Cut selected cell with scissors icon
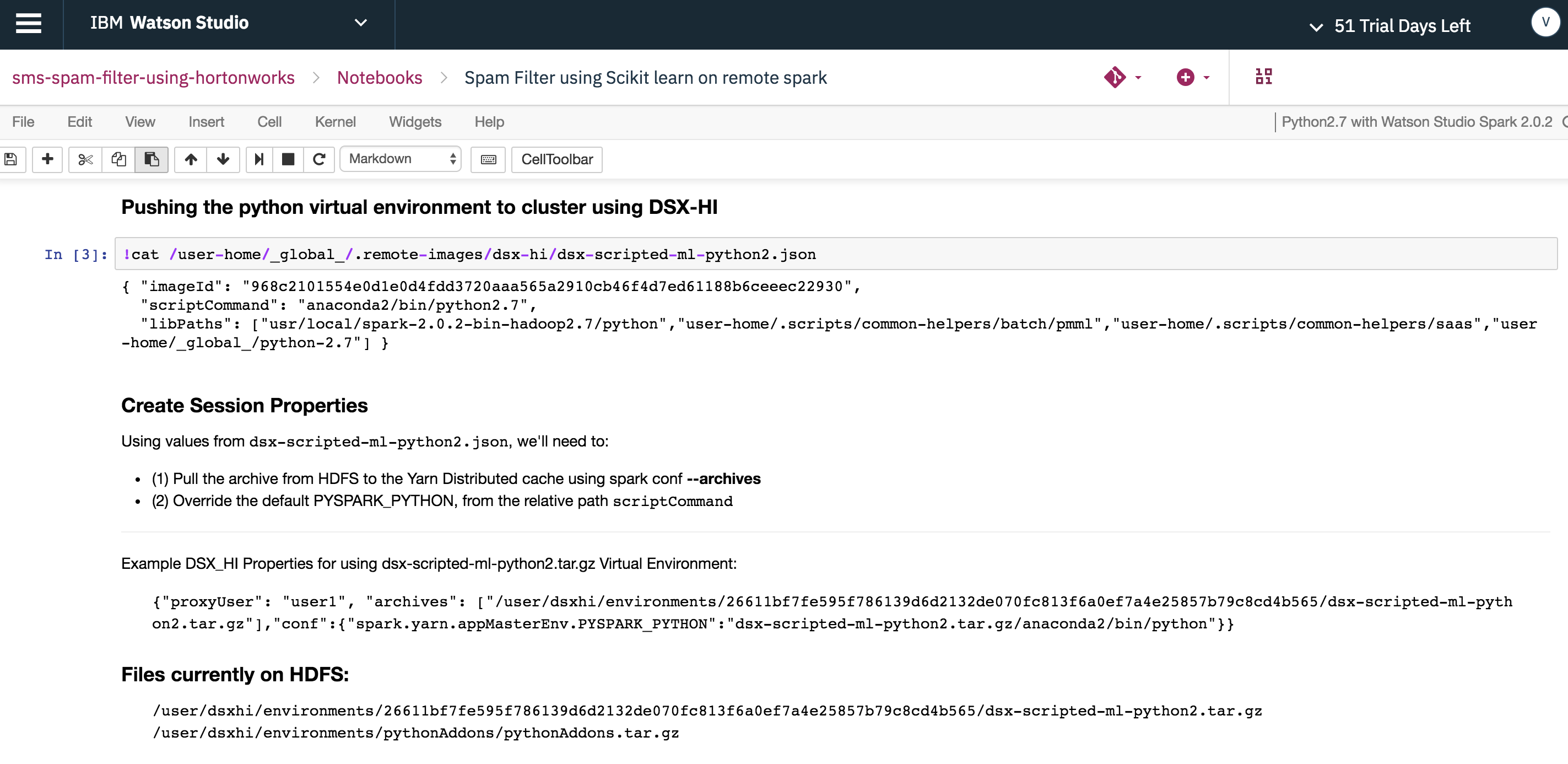This screenshot has height=764, width=1568. point(85,159)
